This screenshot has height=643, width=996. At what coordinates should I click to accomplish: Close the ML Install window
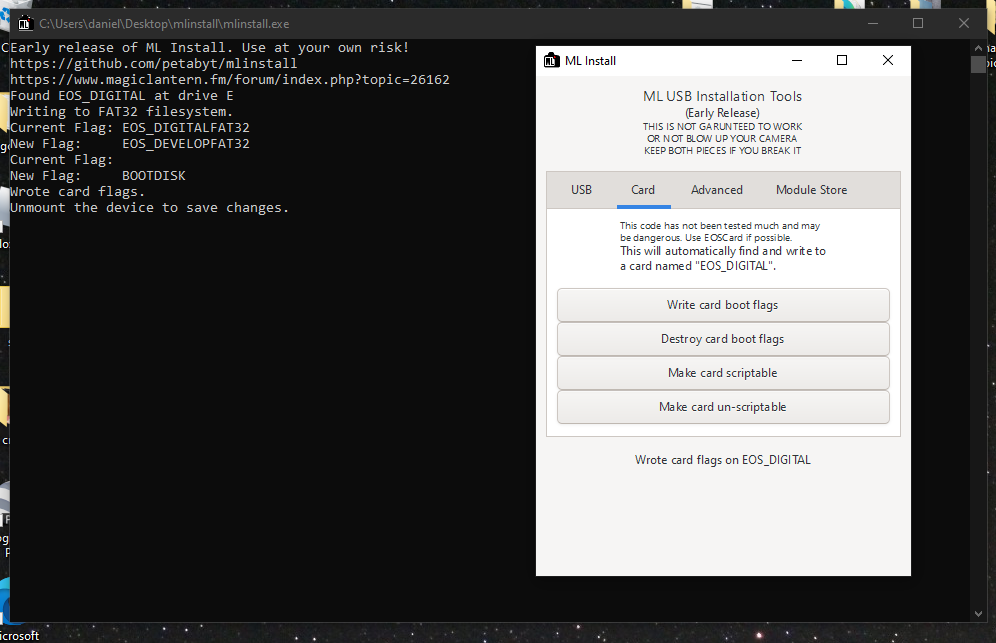tap(887, 60)
